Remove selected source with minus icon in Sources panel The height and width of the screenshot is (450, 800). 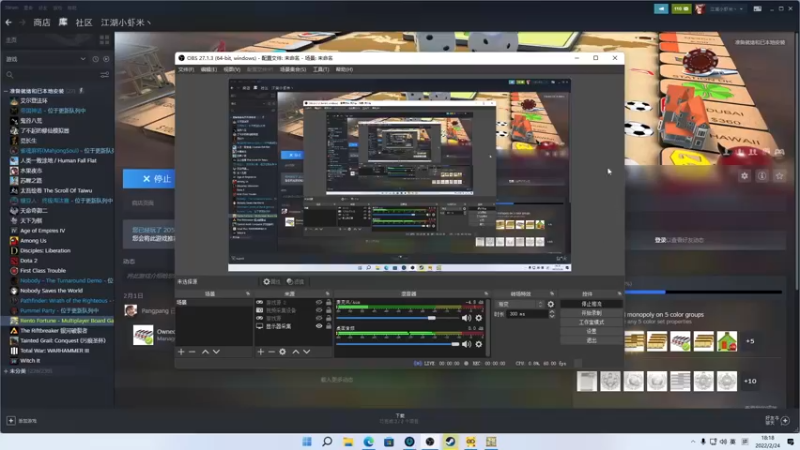271,352
